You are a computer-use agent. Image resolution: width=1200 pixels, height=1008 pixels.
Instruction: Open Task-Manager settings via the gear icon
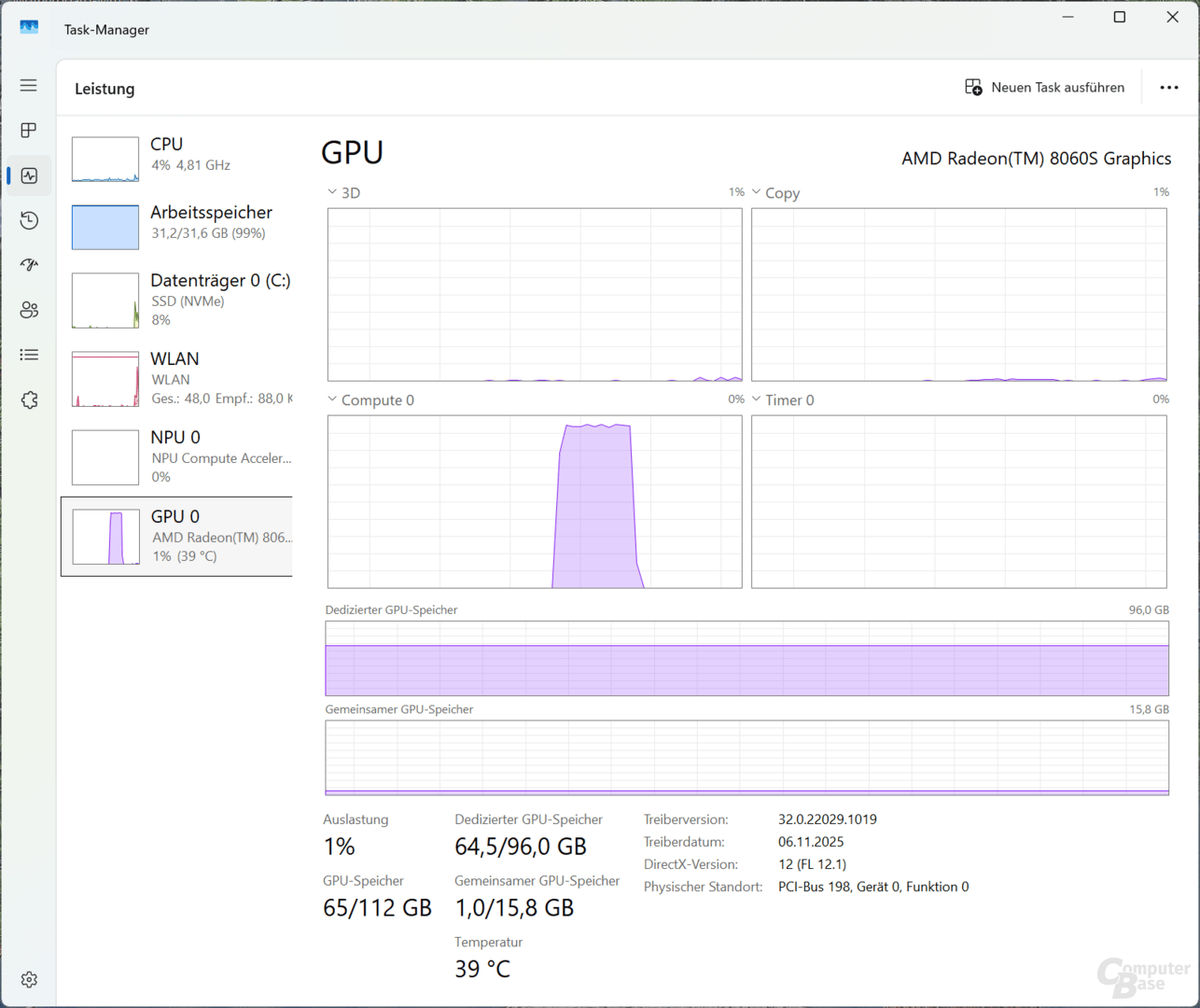click(28, 978)
